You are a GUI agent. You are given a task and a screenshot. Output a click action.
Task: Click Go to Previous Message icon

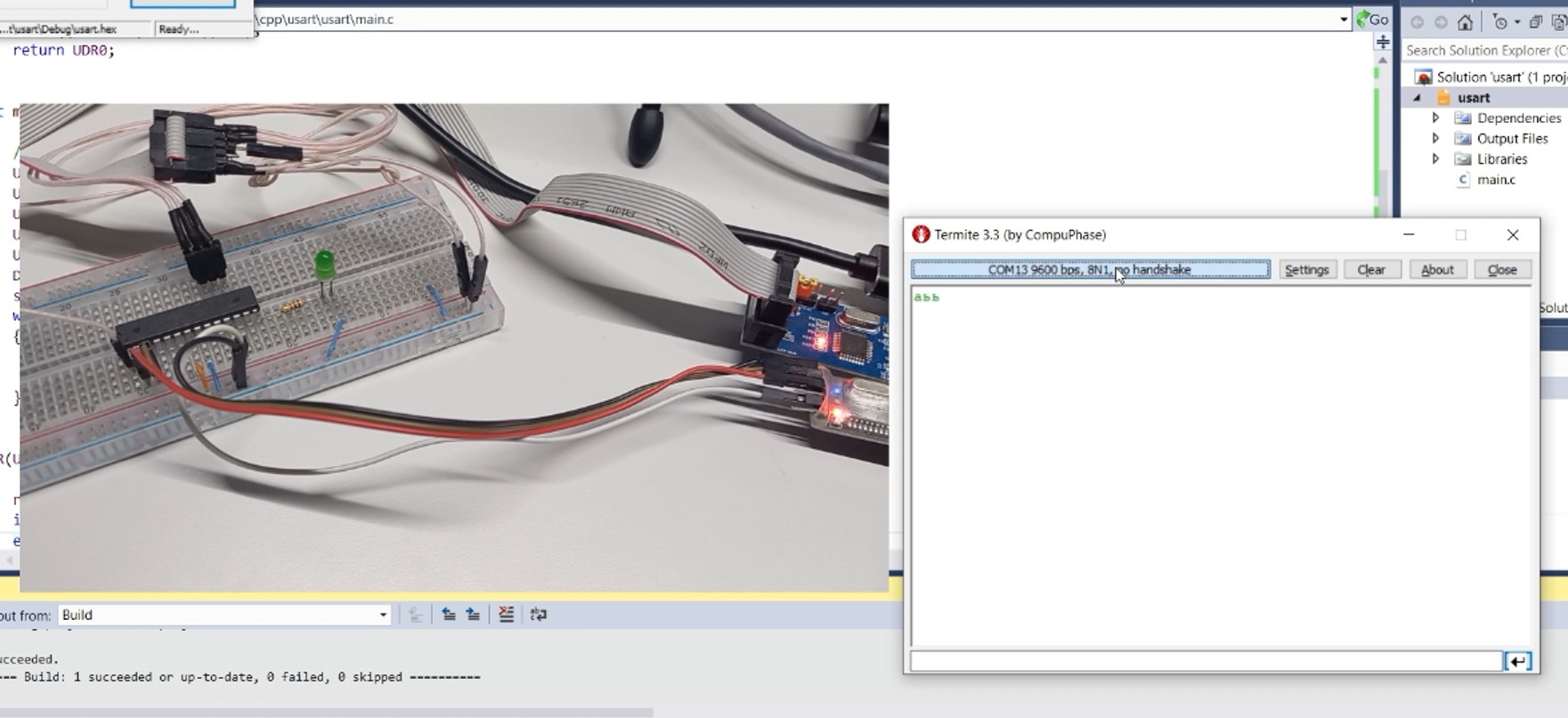click(x=449, y=615)
